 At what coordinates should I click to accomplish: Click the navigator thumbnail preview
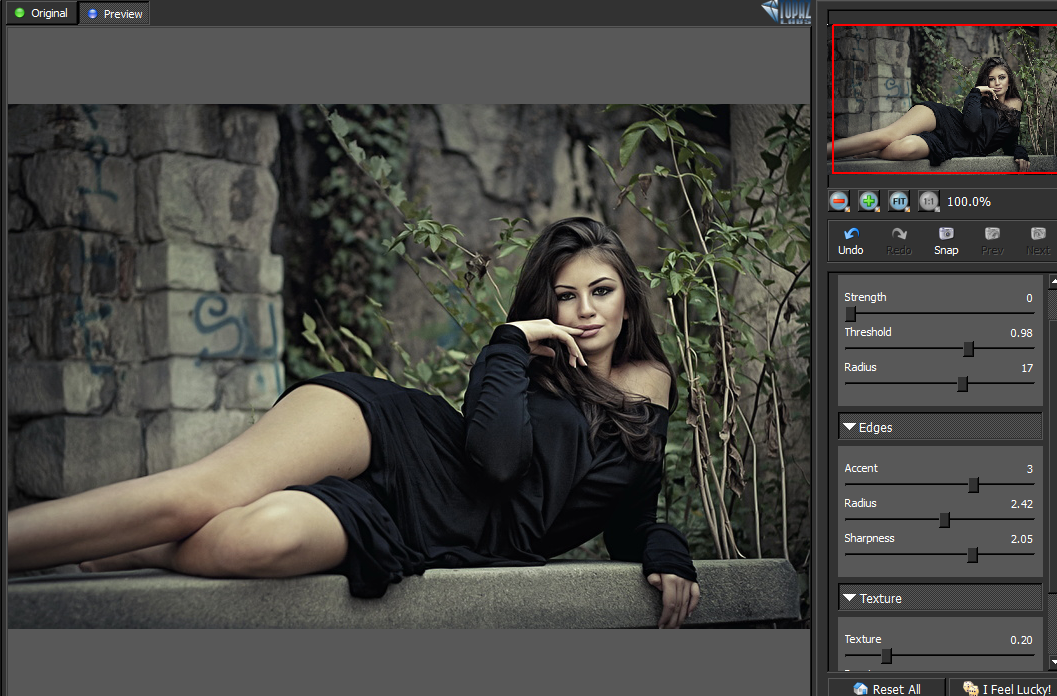pyautogui.click(x=943, y=98)
